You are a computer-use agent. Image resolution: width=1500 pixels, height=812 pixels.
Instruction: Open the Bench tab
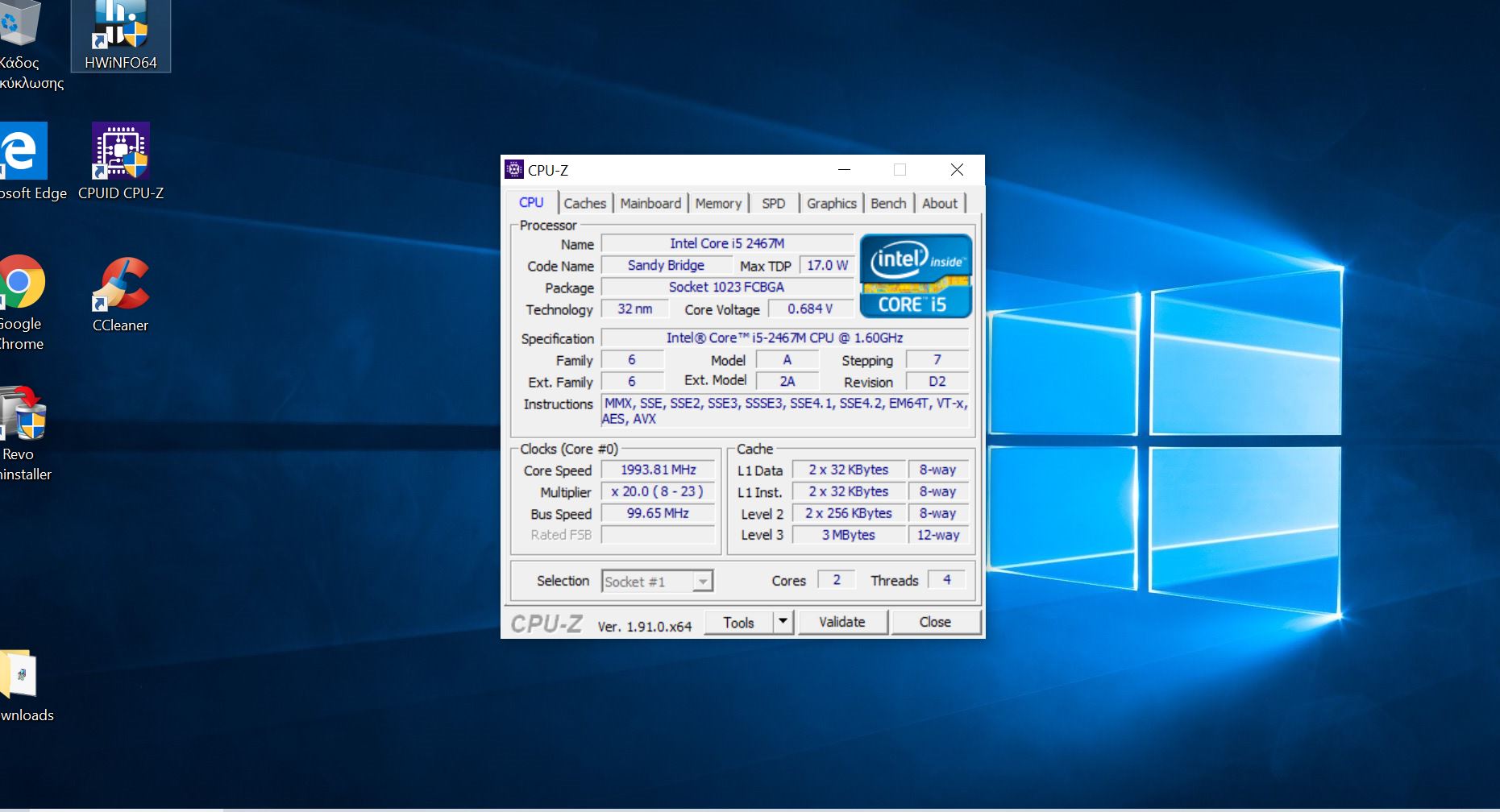pos(888,204)
